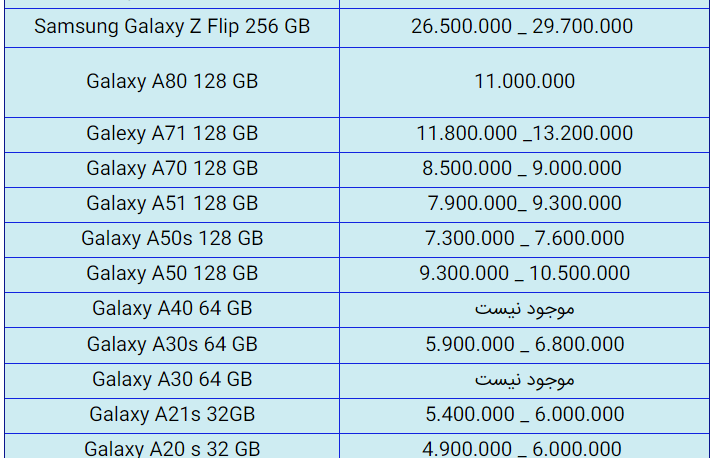Click the unavailable text beside Galaxy A40
The height and width of the screenshot is (458, 713).
click(x=524, y=309)
